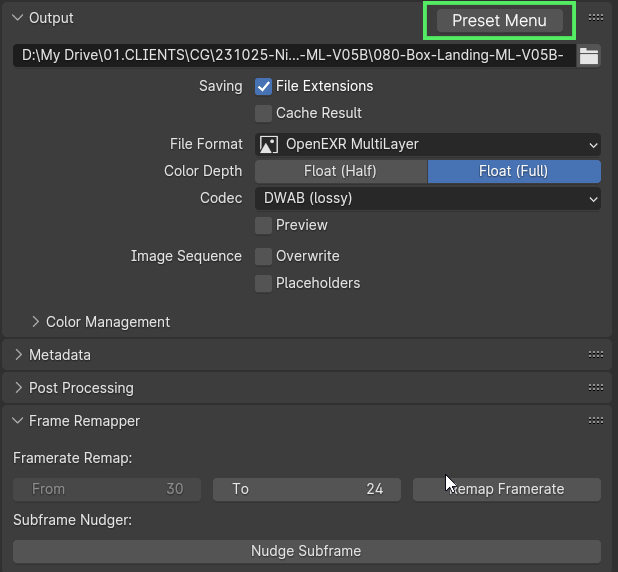Click the image icon in File Format field

(x=269, y=145)
